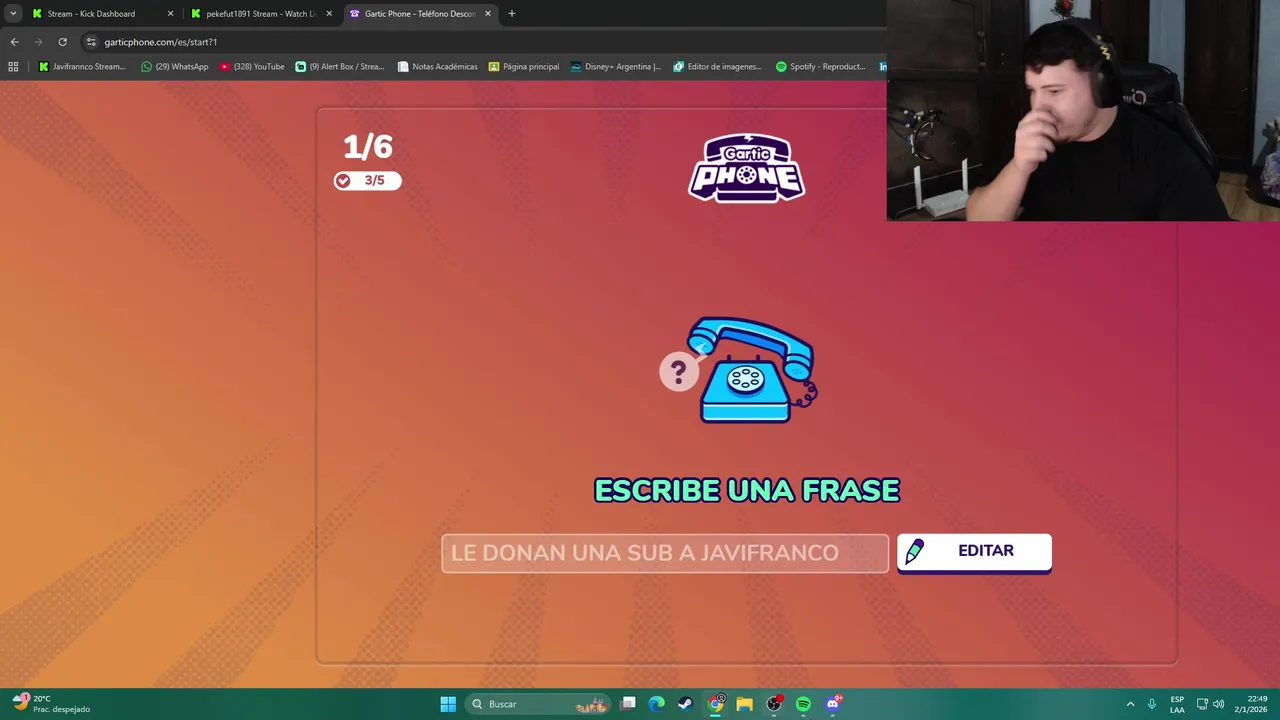Close the Gartic Phone tab
Viewport: 1280px width, 720px height.
coord(488,14)
